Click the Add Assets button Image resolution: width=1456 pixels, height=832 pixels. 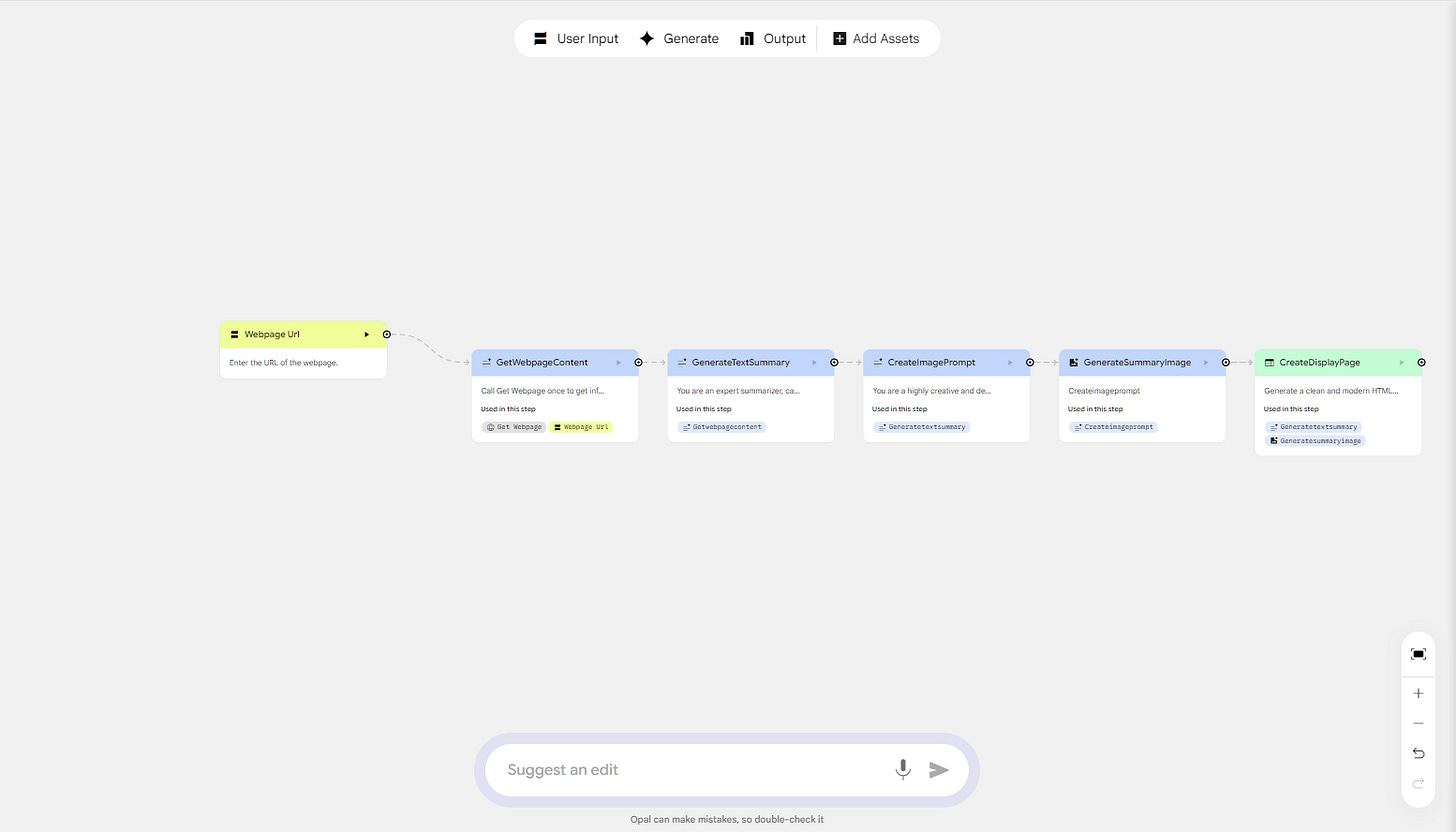point(876,38)
